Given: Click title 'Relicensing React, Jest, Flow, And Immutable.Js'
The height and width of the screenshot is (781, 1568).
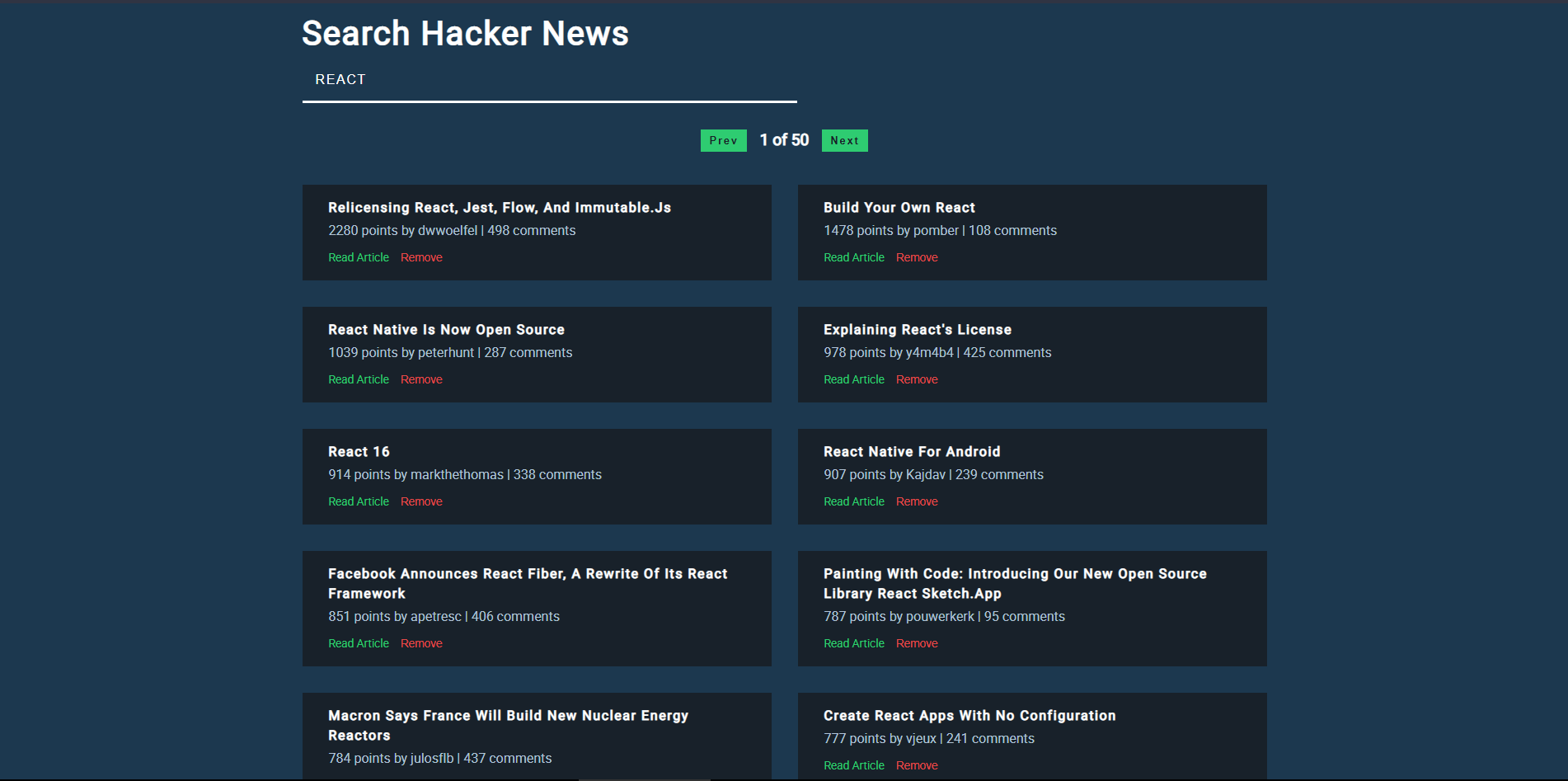Looking at the screenshot, I should click(x=500, y=208).
